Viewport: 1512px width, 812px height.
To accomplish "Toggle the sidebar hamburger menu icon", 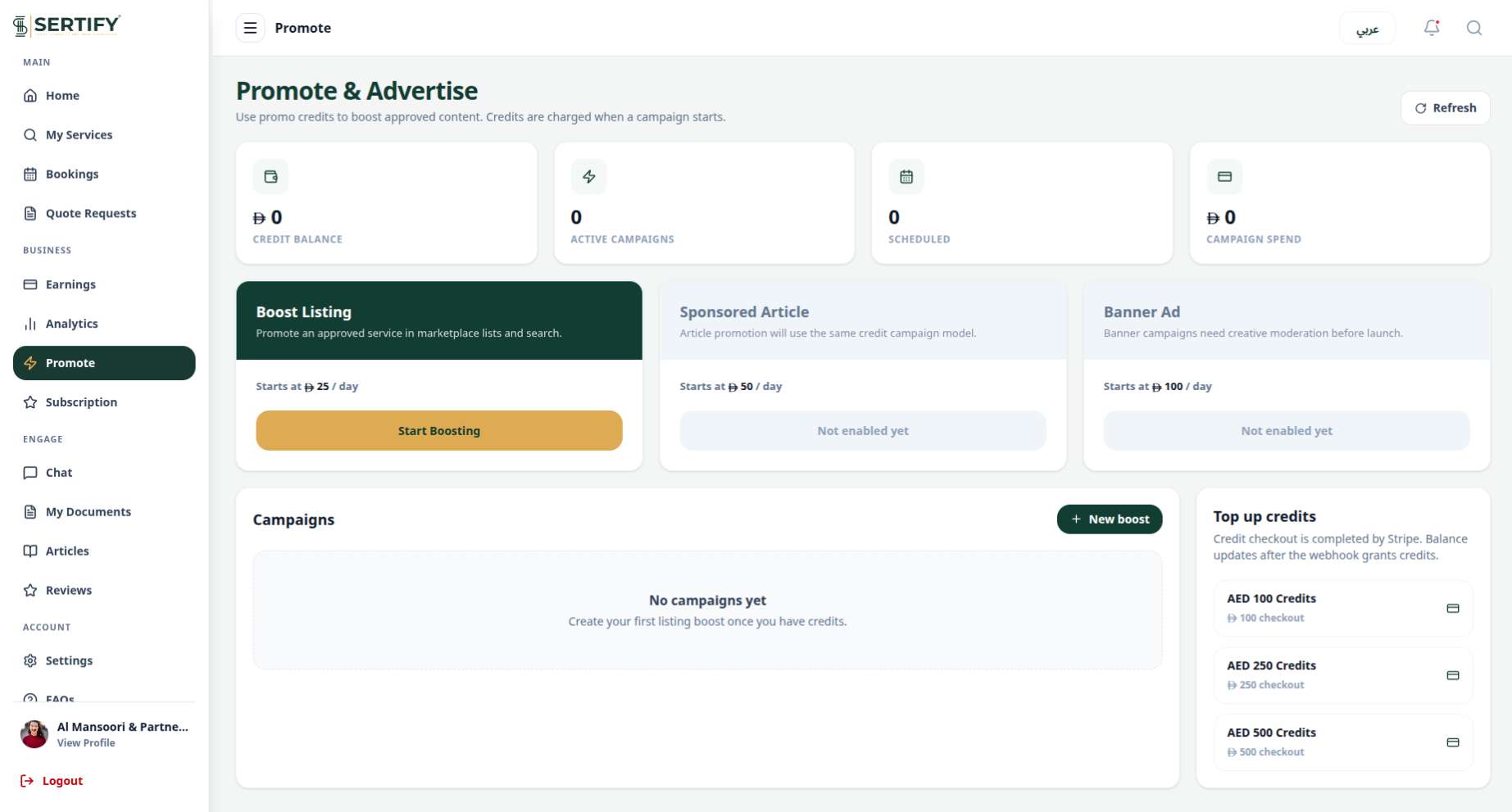I will pos(251,28).
